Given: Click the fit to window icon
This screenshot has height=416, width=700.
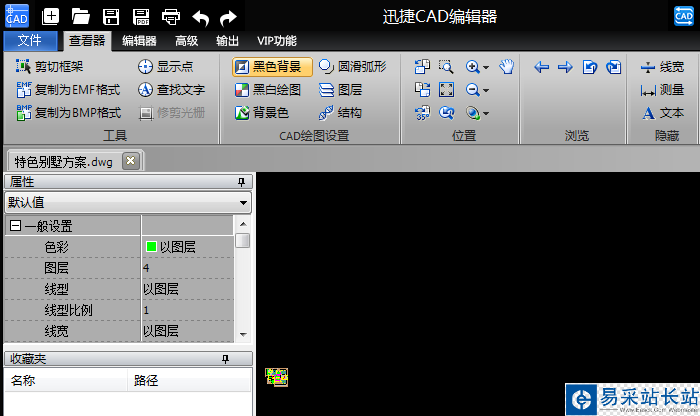Looking at the screenshot, I should (x=446, y=90).
